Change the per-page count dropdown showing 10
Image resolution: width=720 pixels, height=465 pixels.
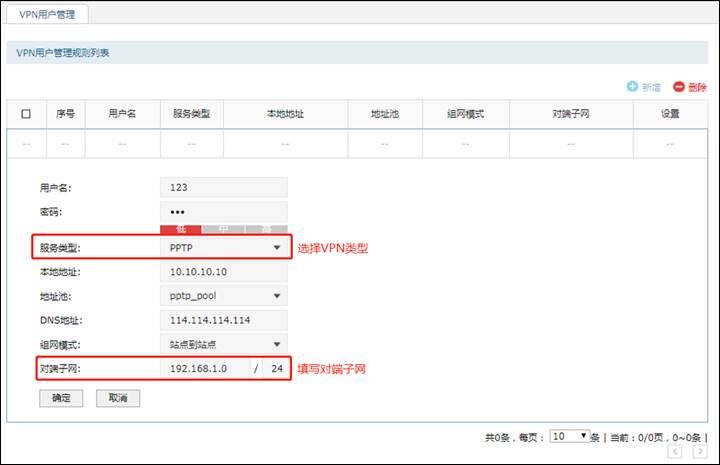pyautogui.click(x=570, y=437)
